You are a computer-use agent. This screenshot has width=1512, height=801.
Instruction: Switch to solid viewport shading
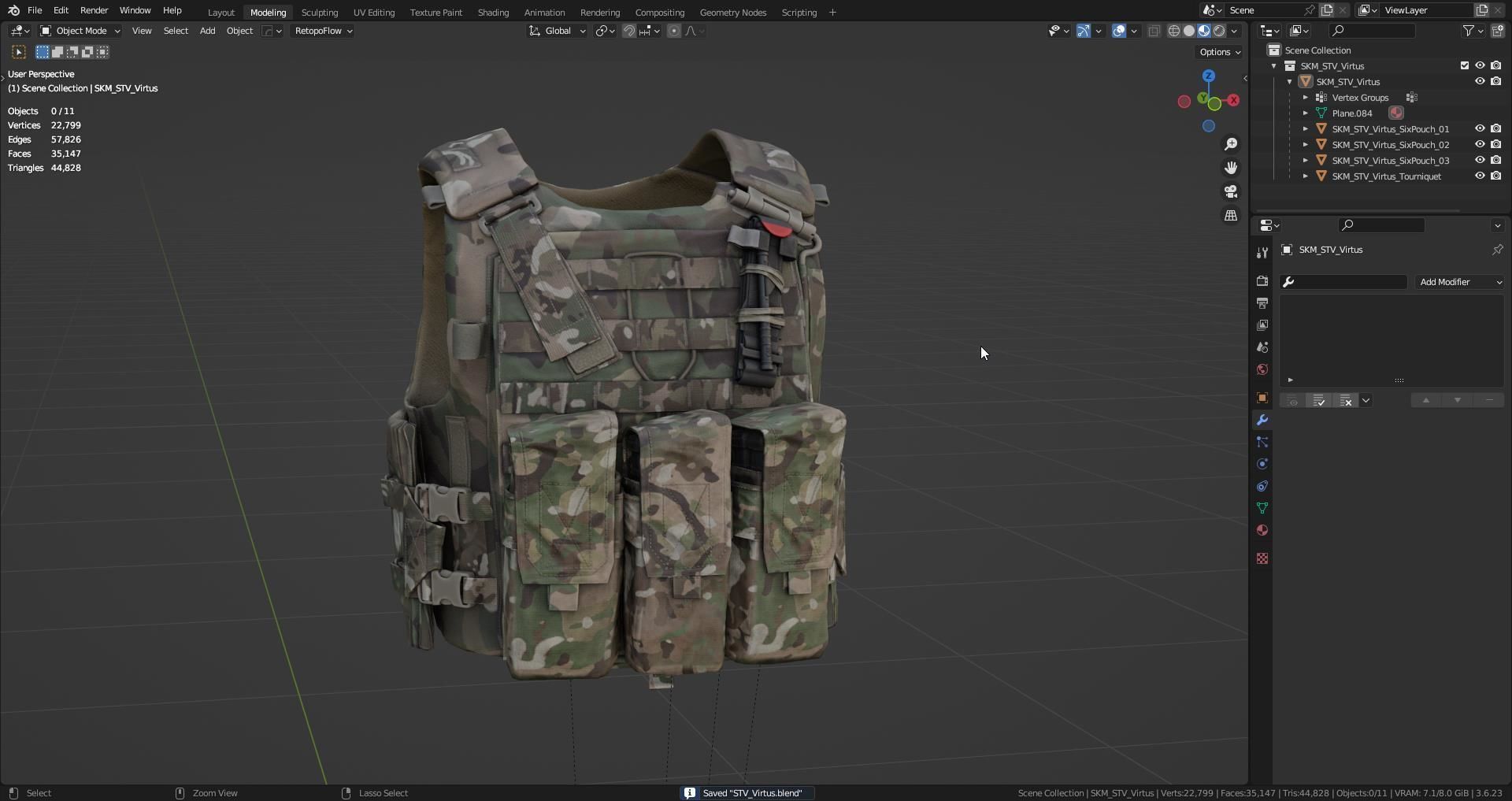[1189, 31]
